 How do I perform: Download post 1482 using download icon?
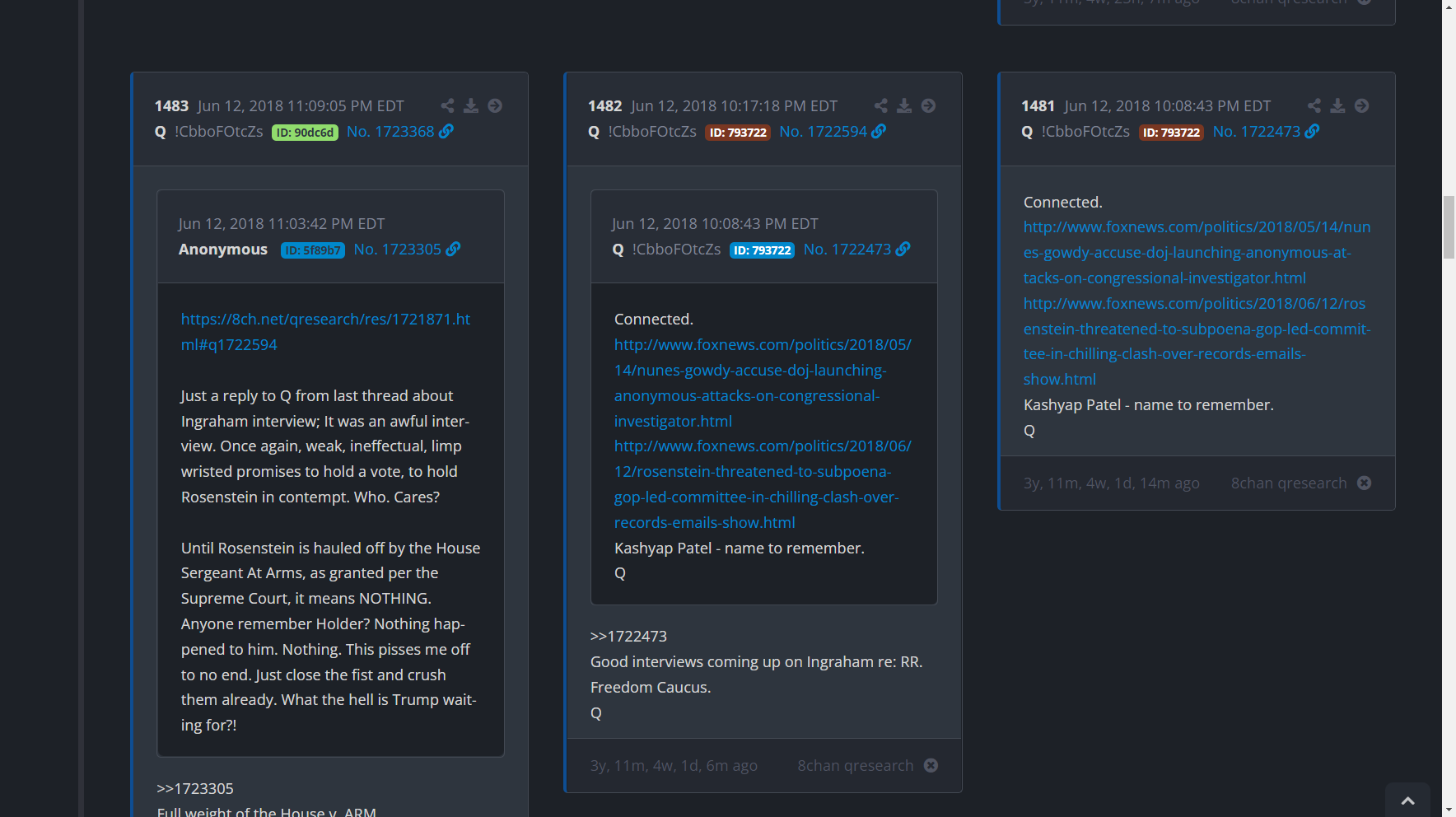click(904, 105)
